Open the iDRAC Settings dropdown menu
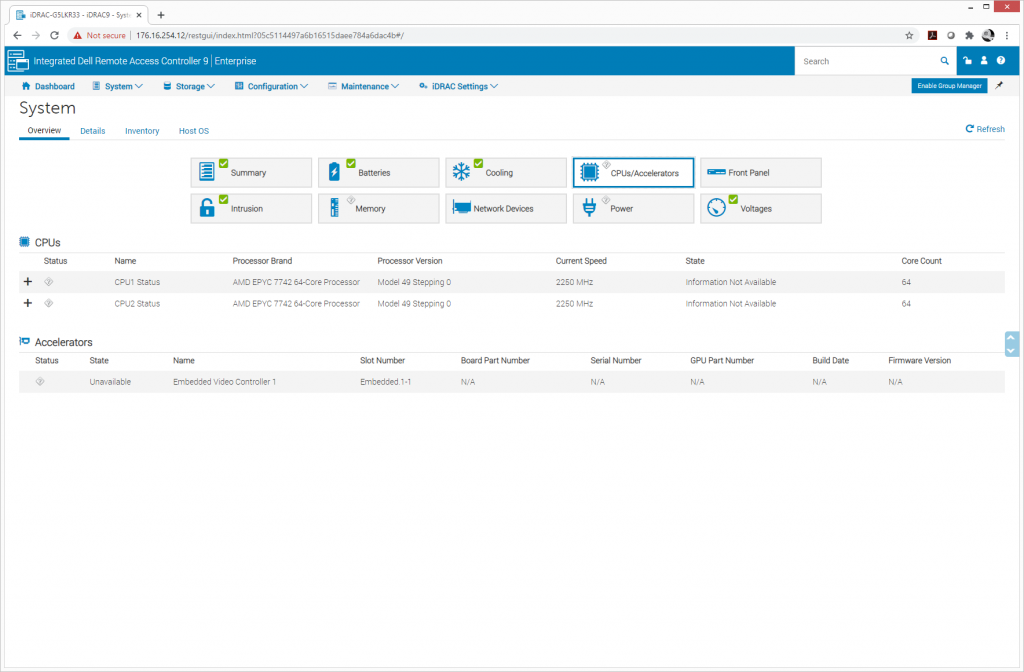The image size is (1024, 672). 458,86
